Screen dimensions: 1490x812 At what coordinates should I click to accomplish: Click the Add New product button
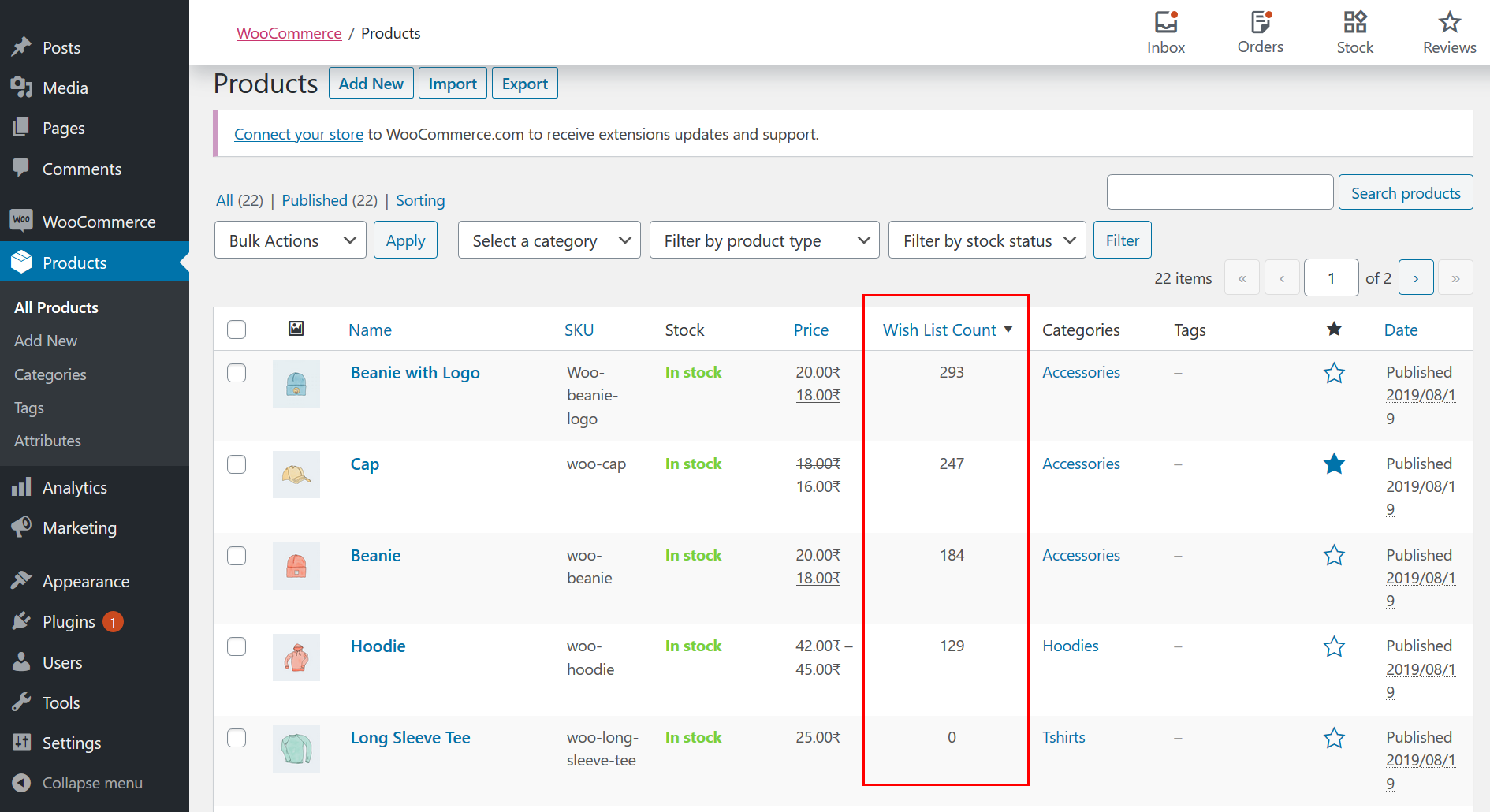(371, 82)
